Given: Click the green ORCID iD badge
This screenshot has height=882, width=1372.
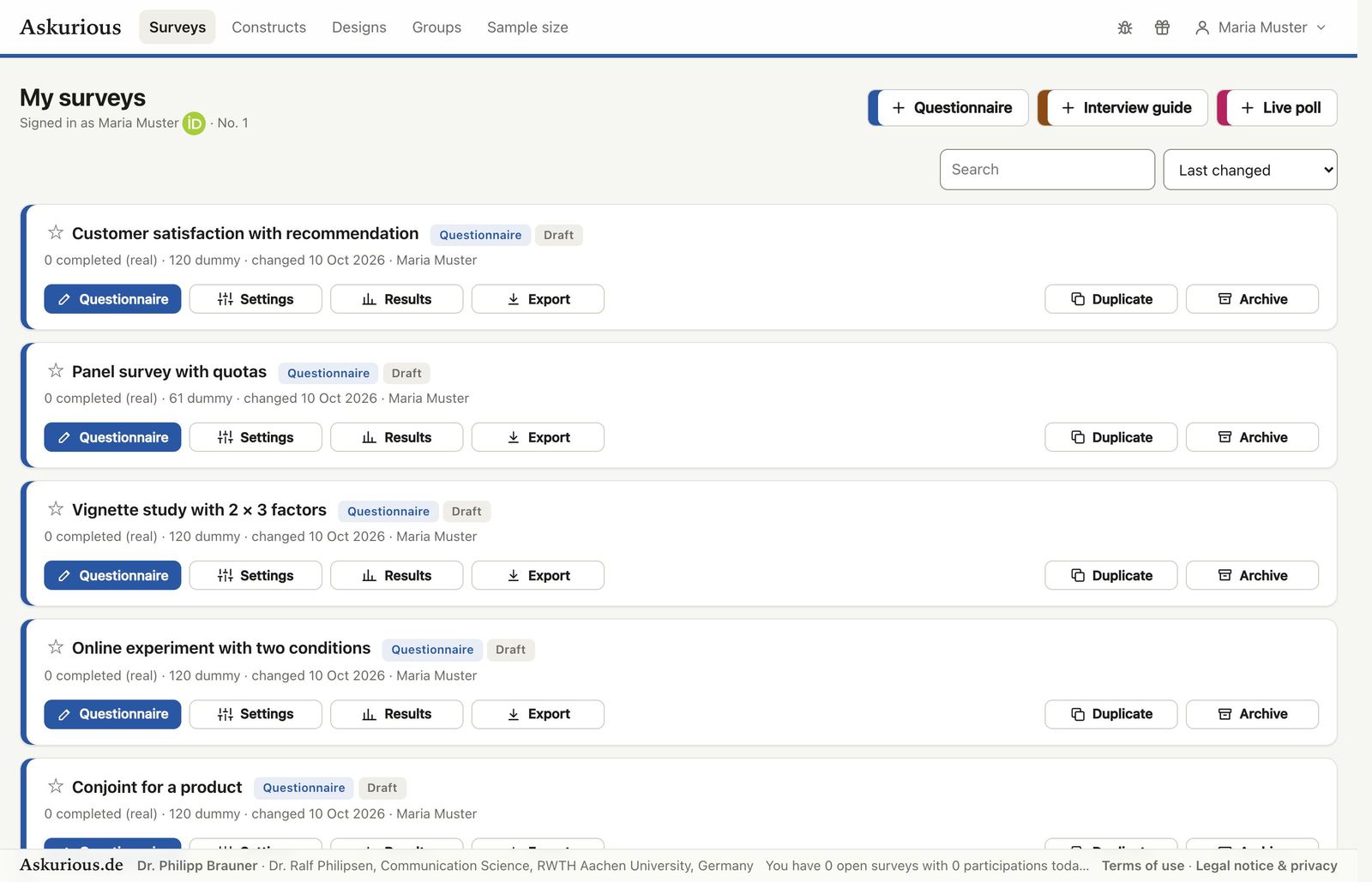Looking at the screenshot, I should pyautogui.click(x=195, y=123).
